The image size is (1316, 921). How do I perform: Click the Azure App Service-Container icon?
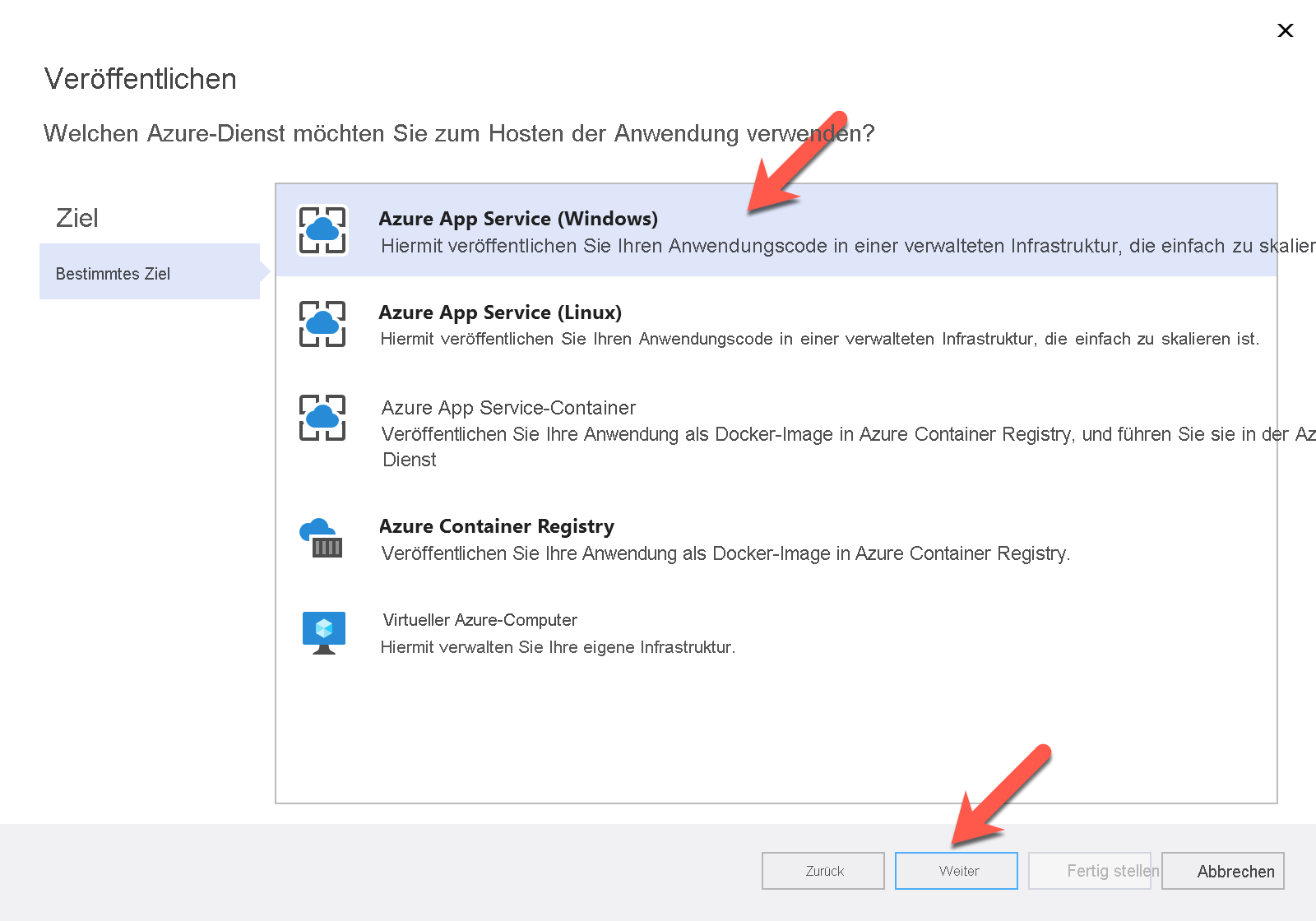[x=322, y=418]
